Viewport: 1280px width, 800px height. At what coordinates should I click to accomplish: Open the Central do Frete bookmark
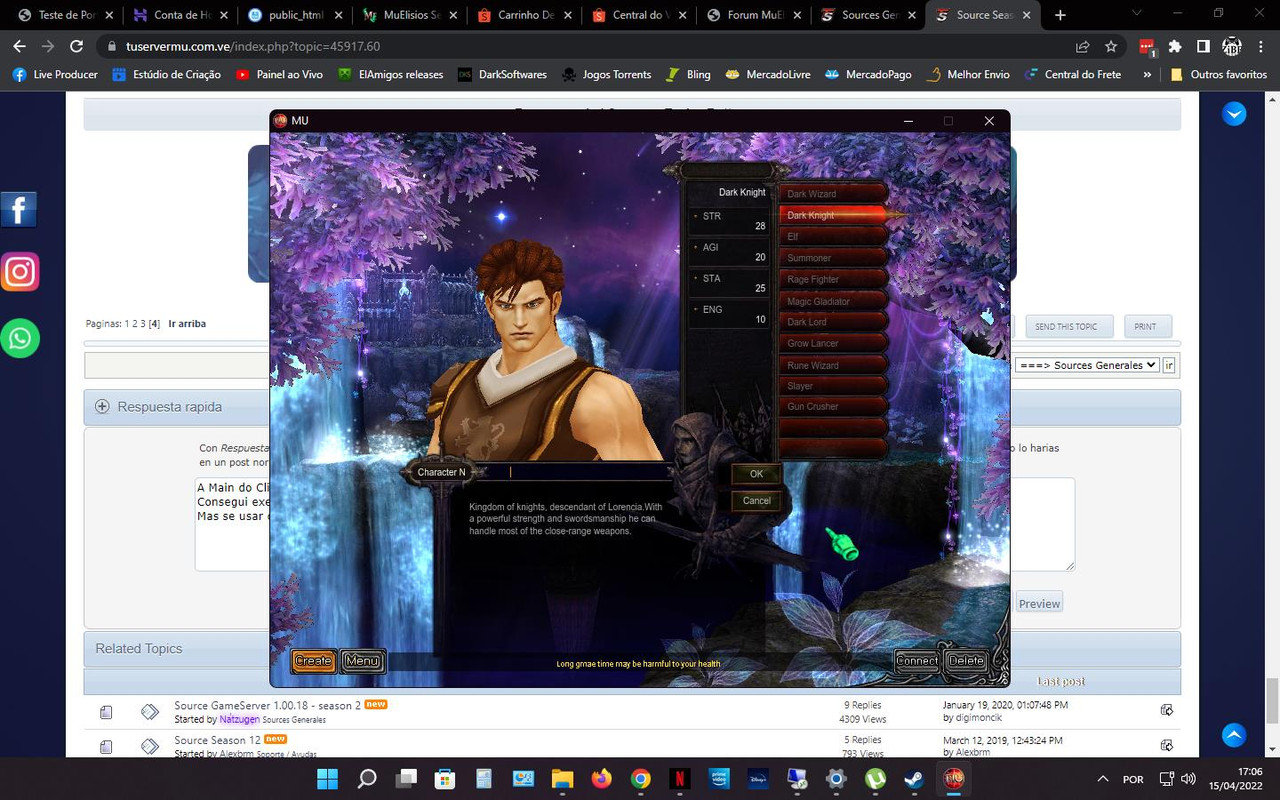click(1072, 74)
